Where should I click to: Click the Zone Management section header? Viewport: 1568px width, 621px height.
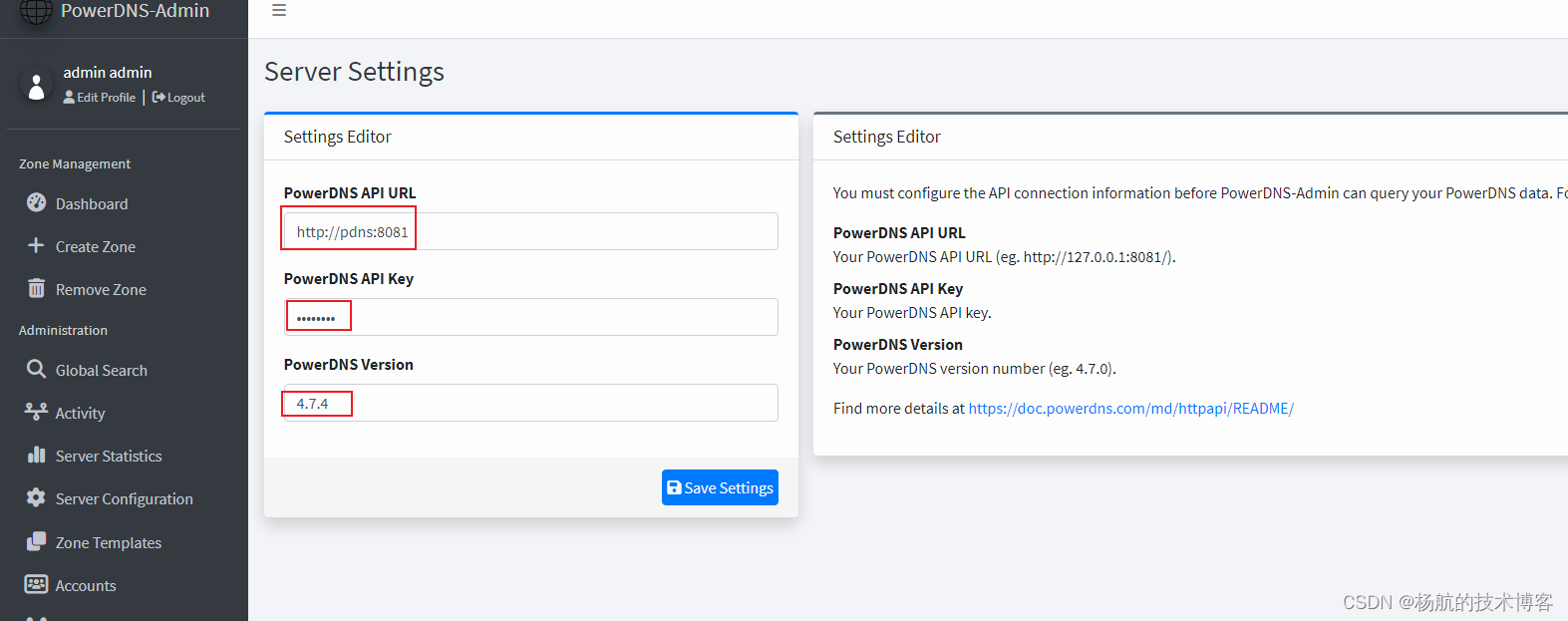click(x=75, y=163)
